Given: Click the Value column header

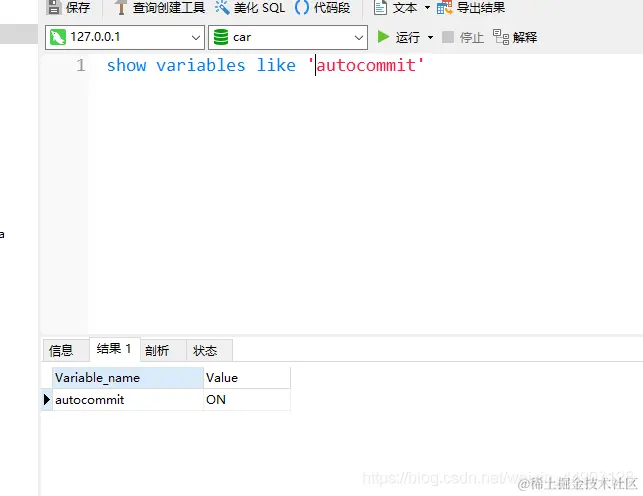Looking at the screenshot, I should tap(247, 378).
